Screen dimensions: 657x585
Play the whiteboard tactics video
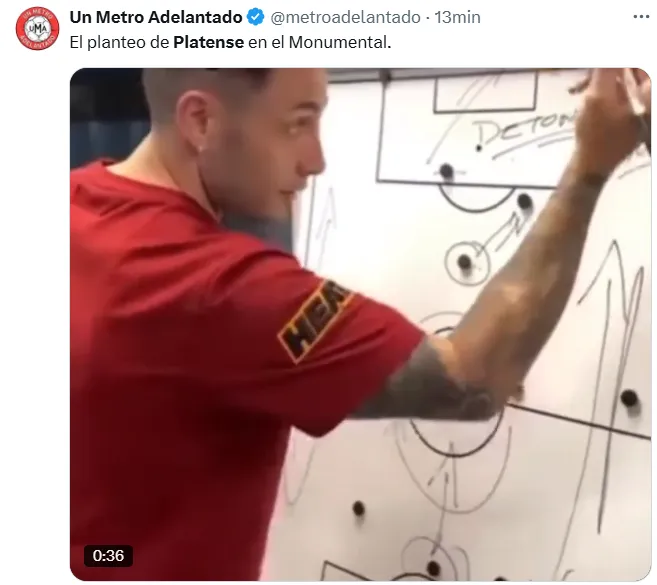360,324
